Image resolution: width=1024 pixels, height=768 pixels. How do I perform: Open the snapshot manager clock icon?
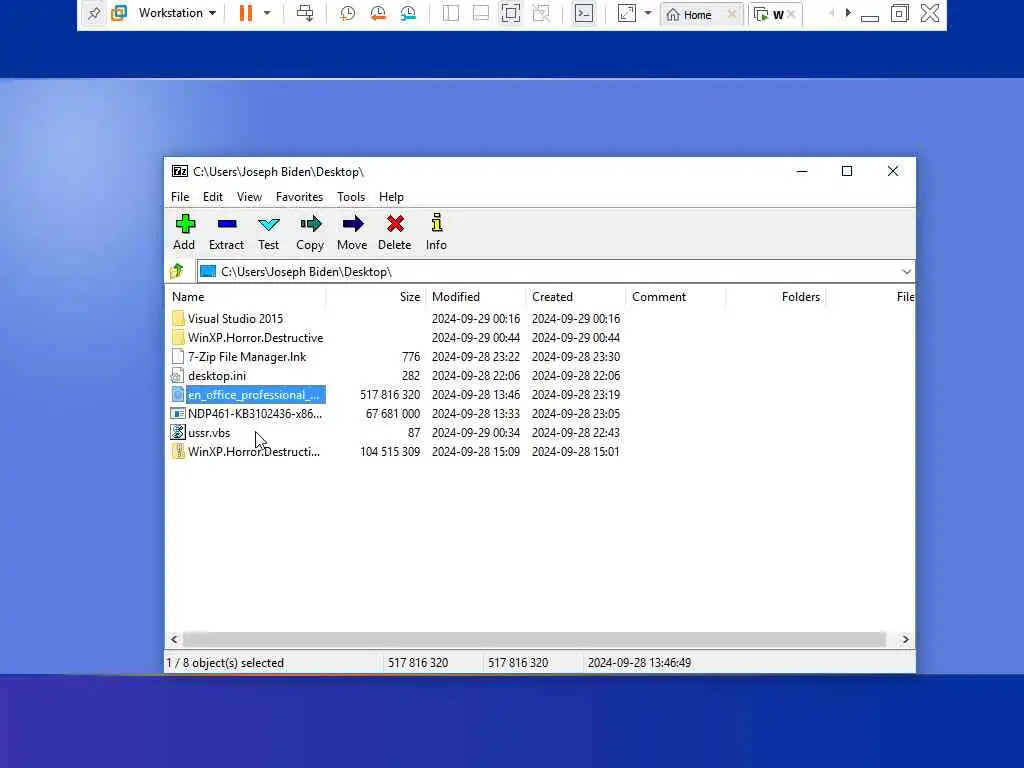tap(408, 13)
